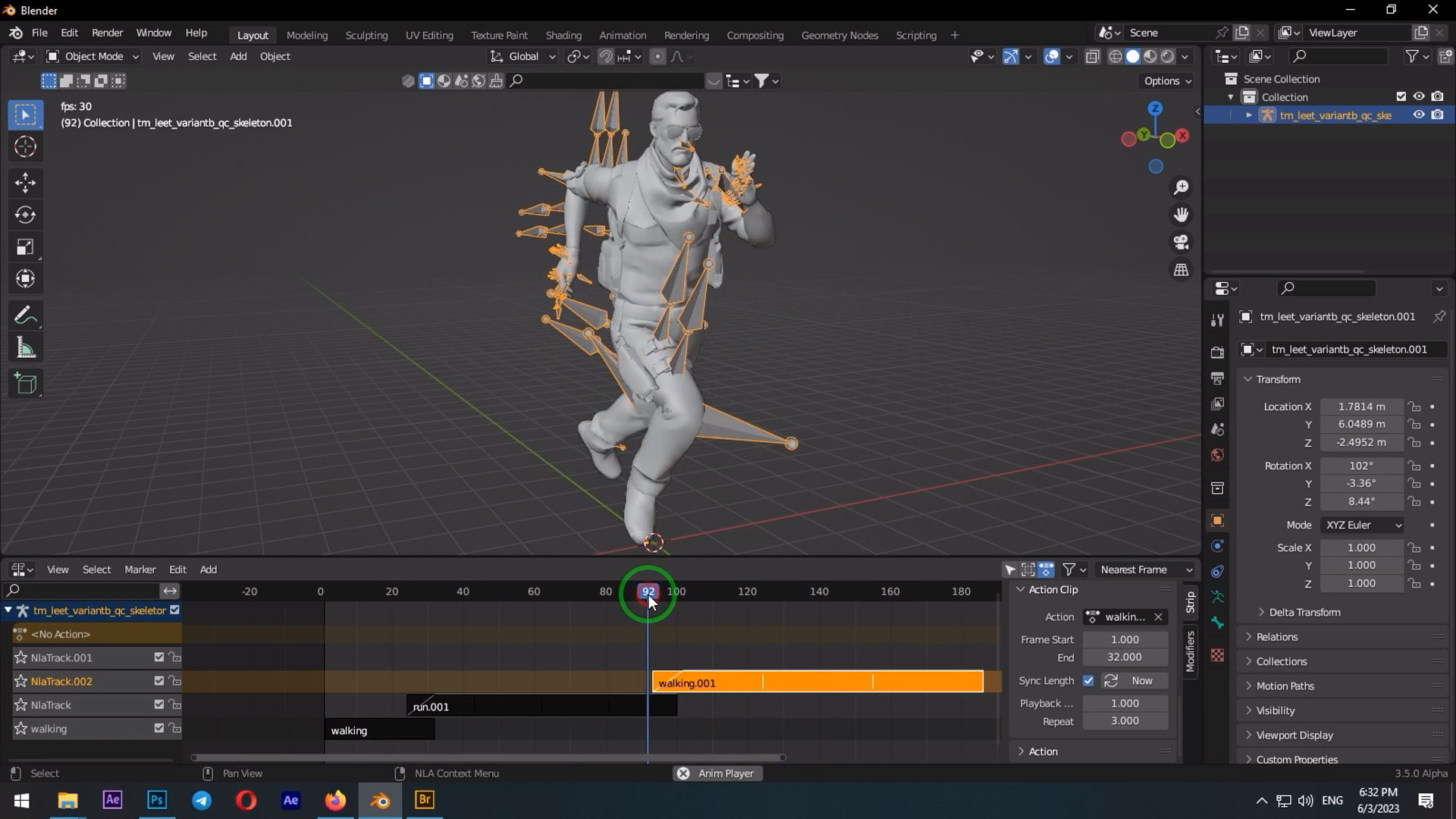Open the viewport camera view icon
Image resolution: width=1456 pixels, height=819 pixels.
pyautogui.click(x=1181, y=242)
